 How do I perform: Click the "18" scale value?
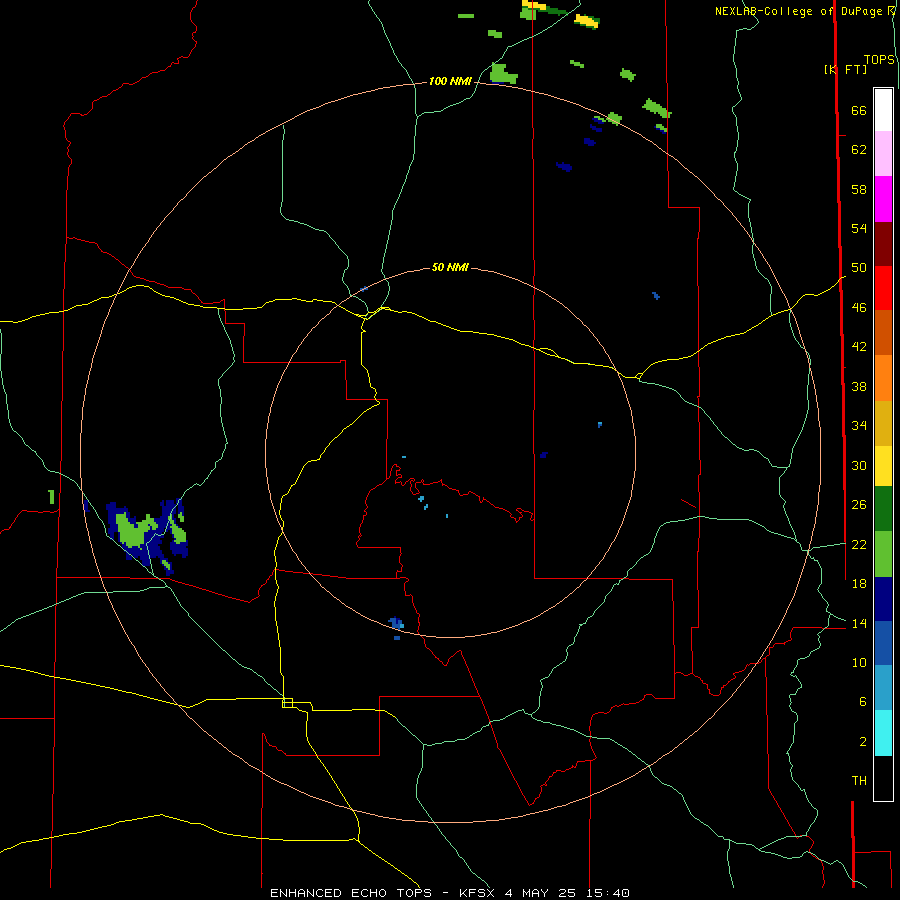(x=859, y=584)
